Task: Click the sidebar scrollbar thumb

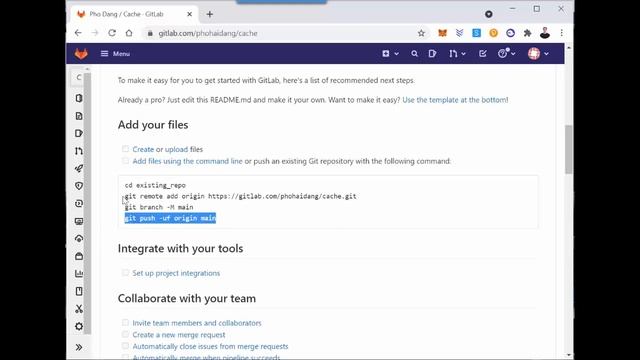Action: click(x=88, y=204)
